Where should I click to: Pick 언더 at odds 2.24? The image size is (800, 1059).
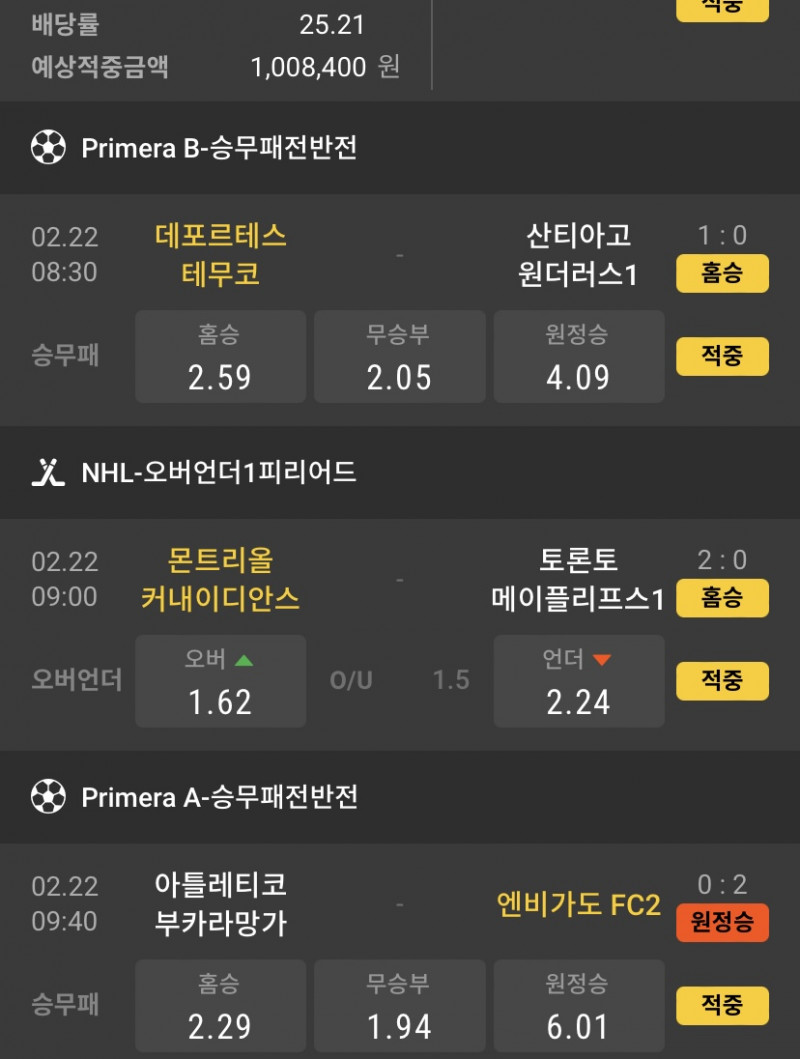pyautogui.click(x=578, y=681)
